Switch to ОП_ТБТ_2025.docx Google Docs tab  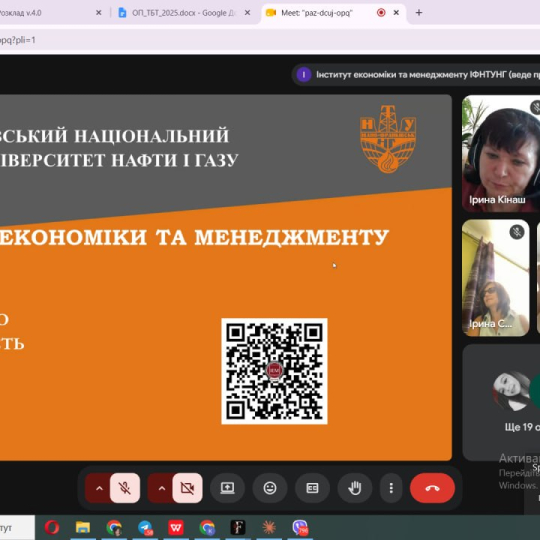point(184,13)
